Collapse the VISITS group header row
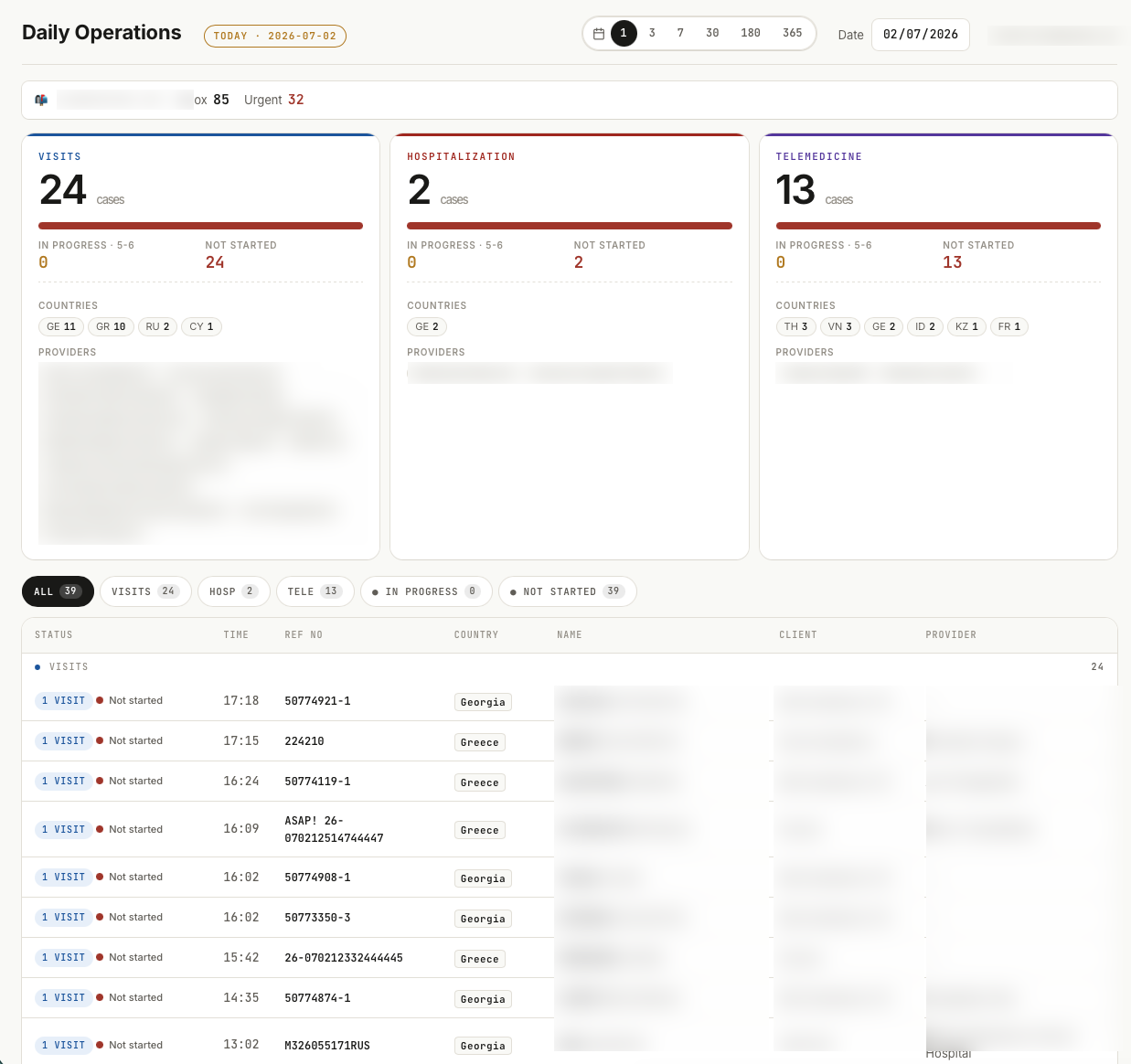 [570, 666]
